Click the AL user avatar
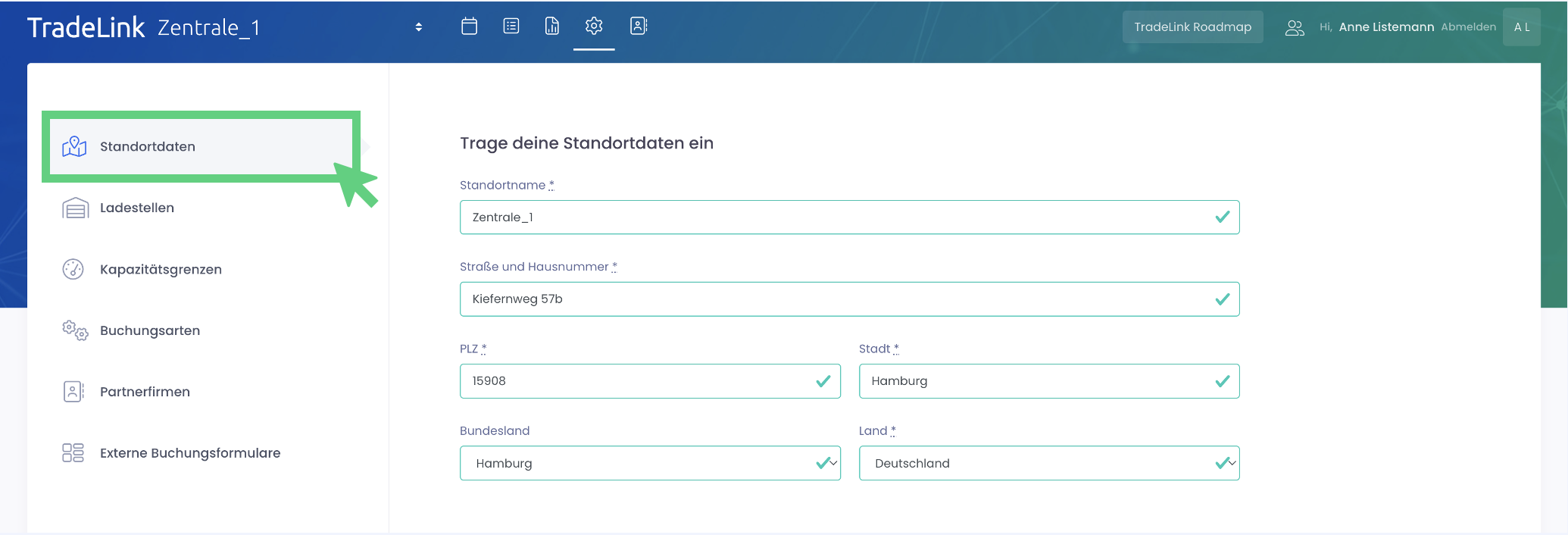The image size is (1568, 535). (1521, 27)
